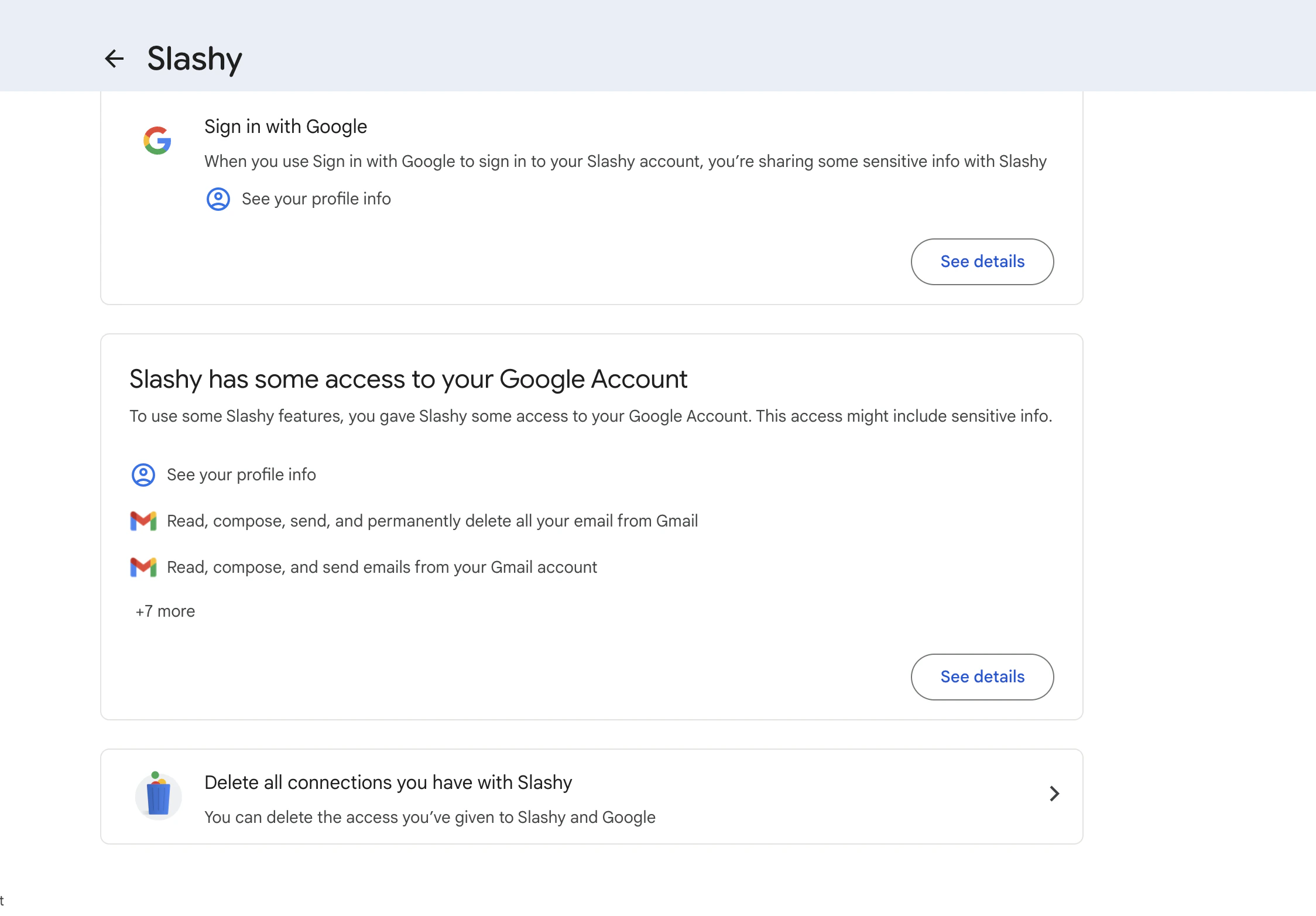The height and width of the screenshot is (916, 1316).
Task: Select the Sign in with Google heading
Action: (x=286, y=127)
